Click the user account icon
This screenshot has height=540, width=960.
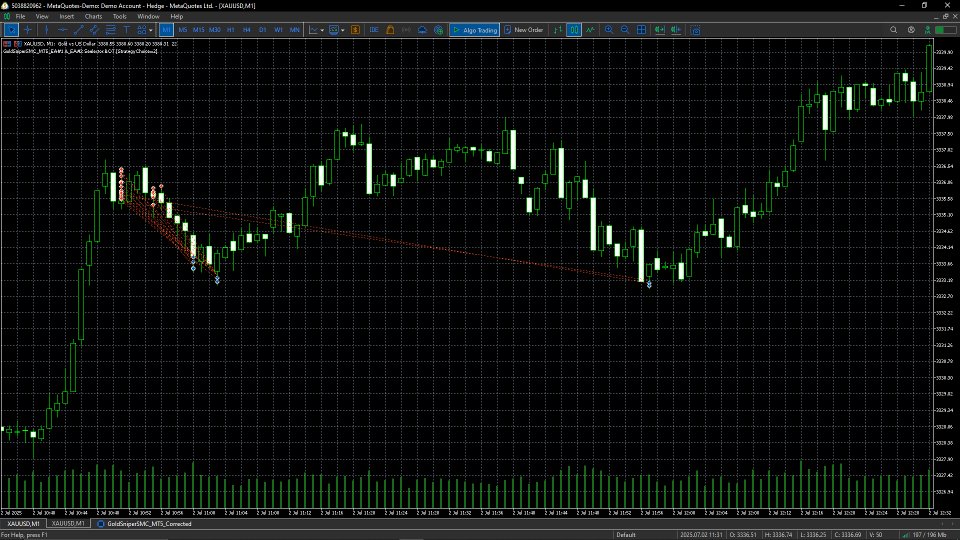tap(911, 29)
